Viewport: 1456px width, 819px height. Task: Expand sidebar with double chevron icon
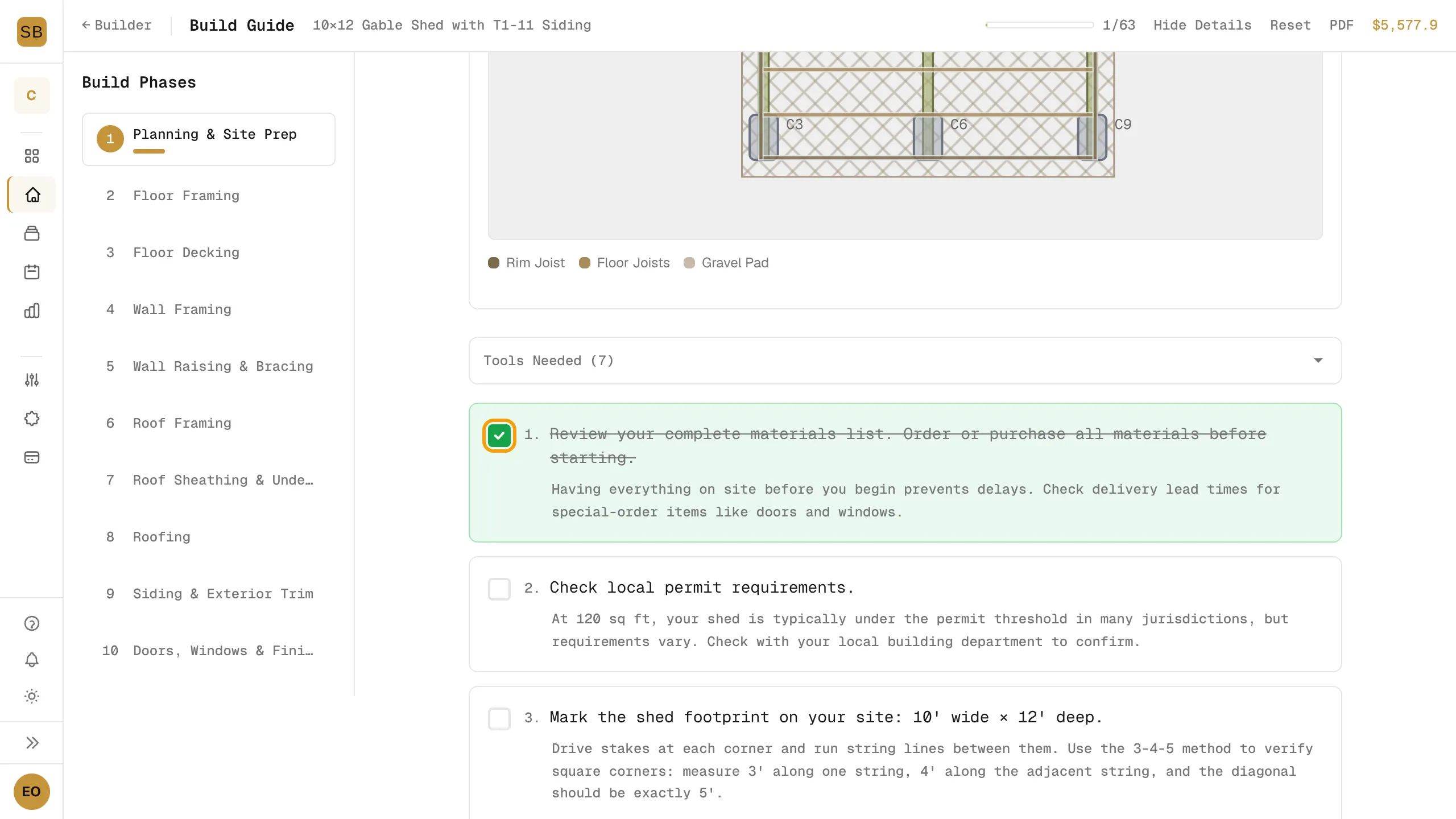32,743
